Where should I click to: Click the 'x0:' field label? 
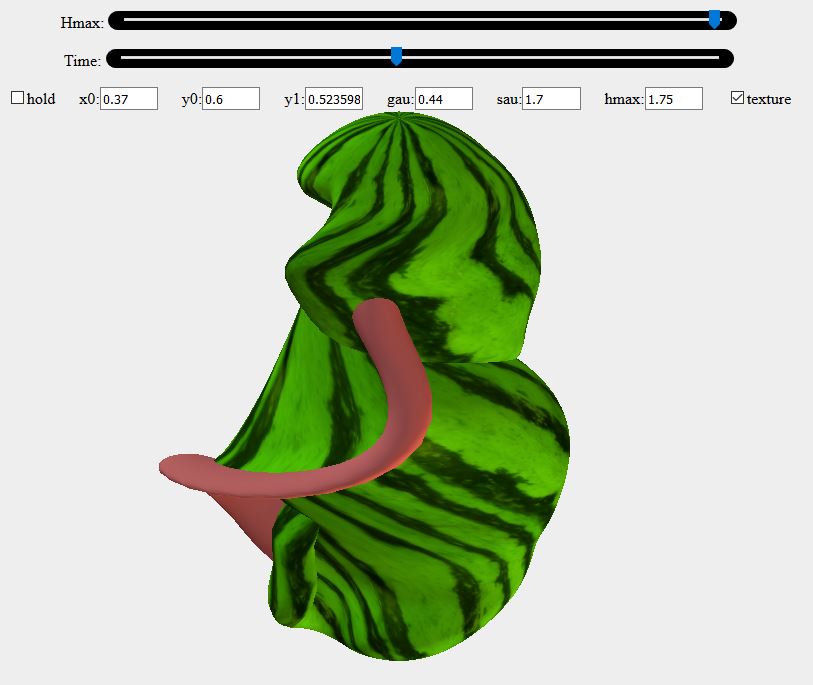tap(89, 99)
